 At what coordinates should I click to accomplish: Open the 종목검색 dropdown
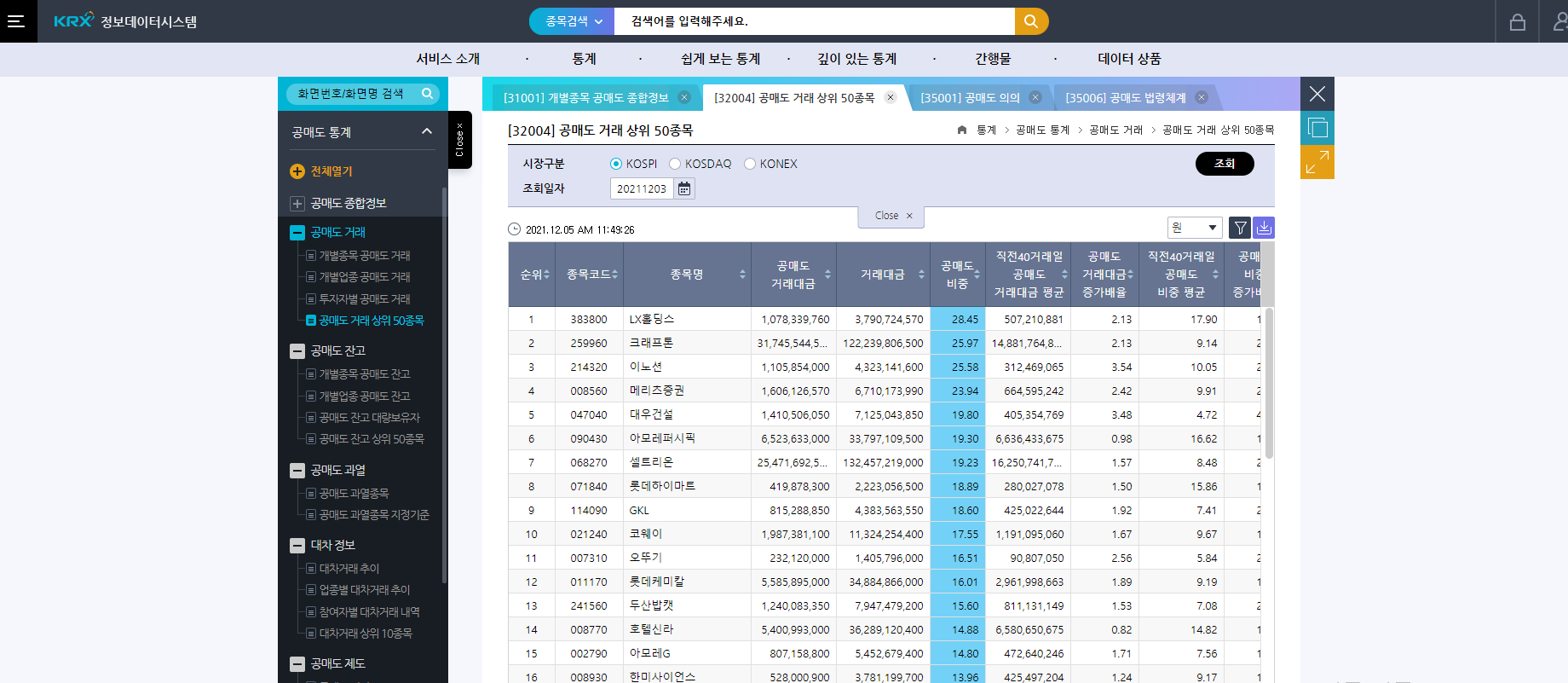click(x=572, y=21)
